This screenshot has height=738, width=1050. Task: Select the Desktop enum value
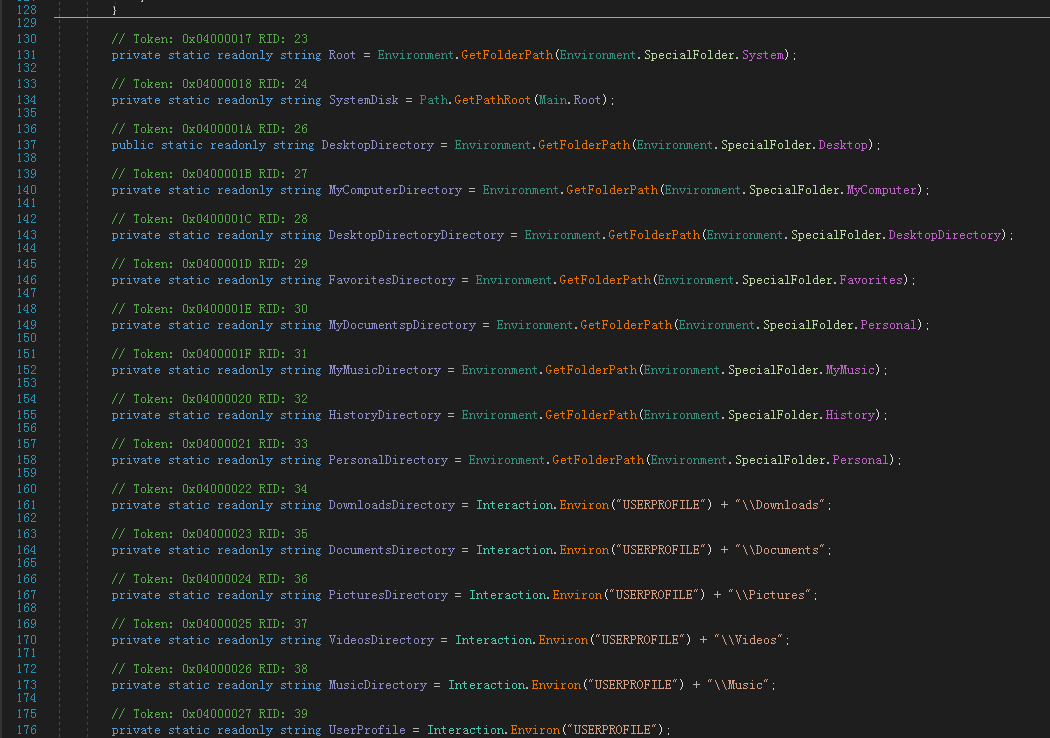[x=843, y=145]
